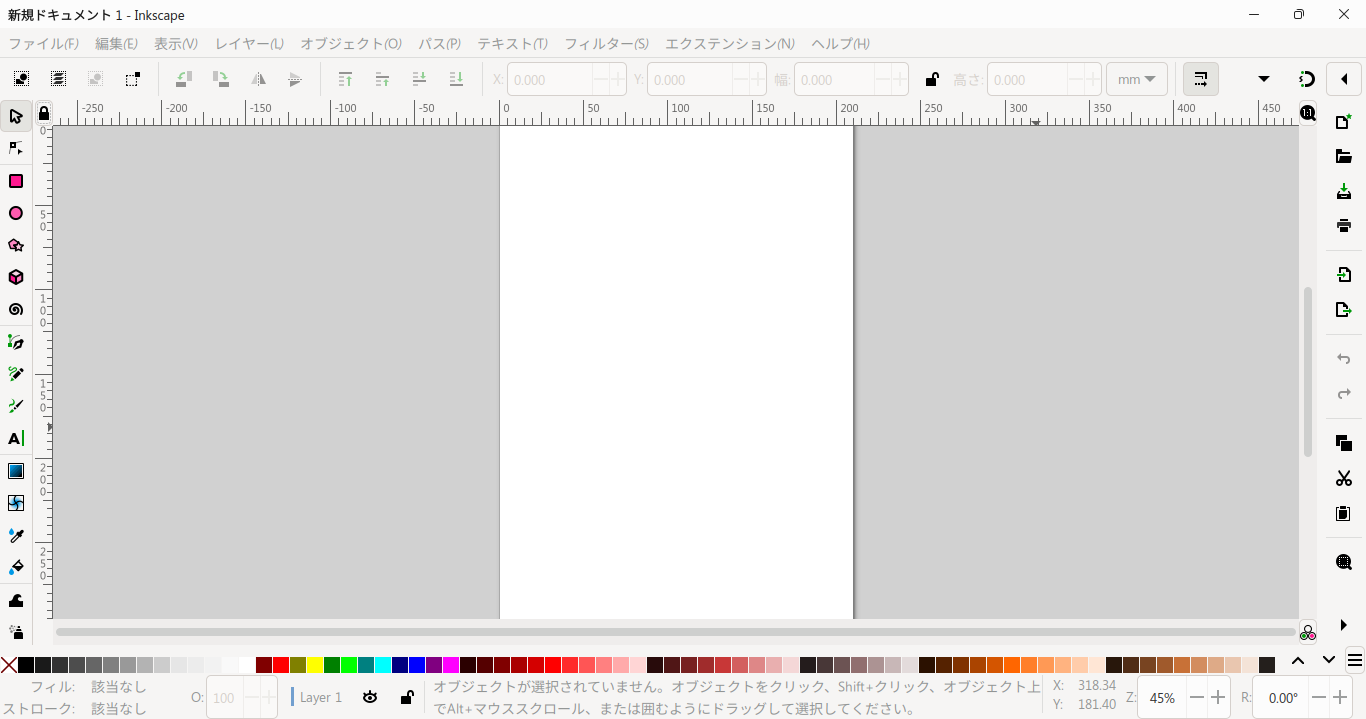Create new document from command bar
Viewport: 1366px width, 719px height.
pyautogui.click(x=1344, y=122)
